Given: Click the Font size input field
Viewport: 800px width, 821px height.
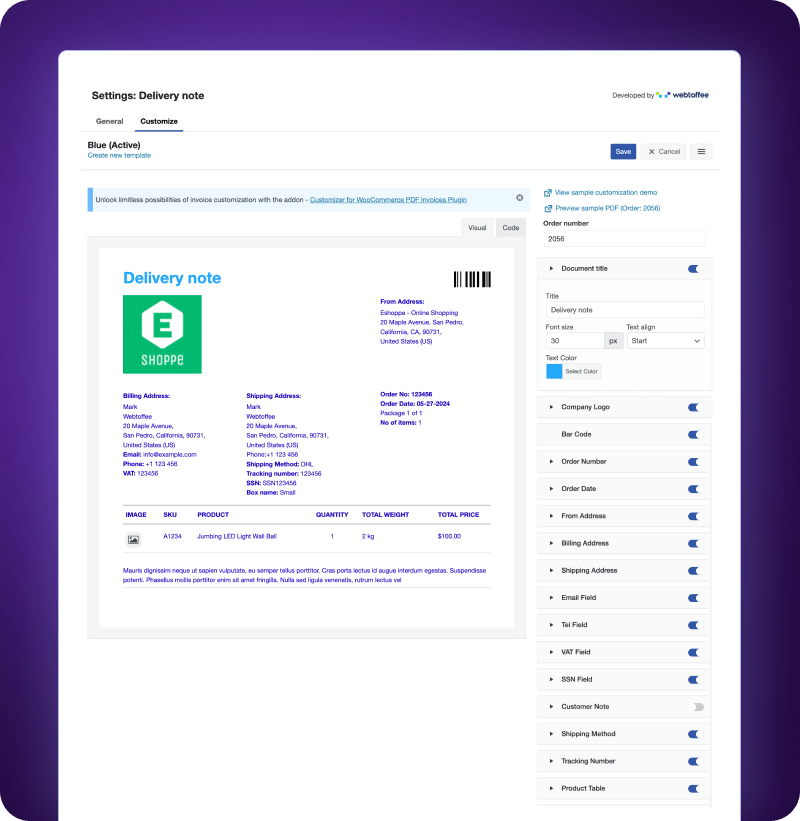Looking at the screenshot, I should tap(575, 341).
